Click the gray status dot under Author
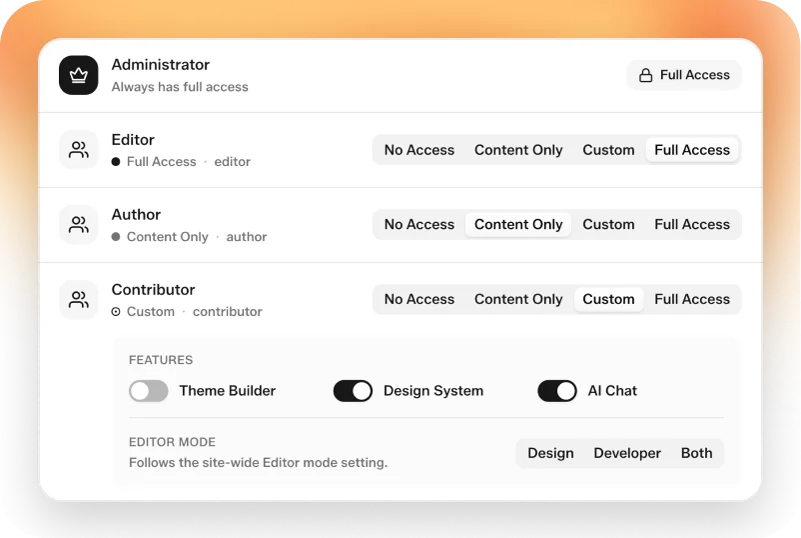The height and width of the screenshot is (538, 801). pyautogui.click(x=116, y=237)
